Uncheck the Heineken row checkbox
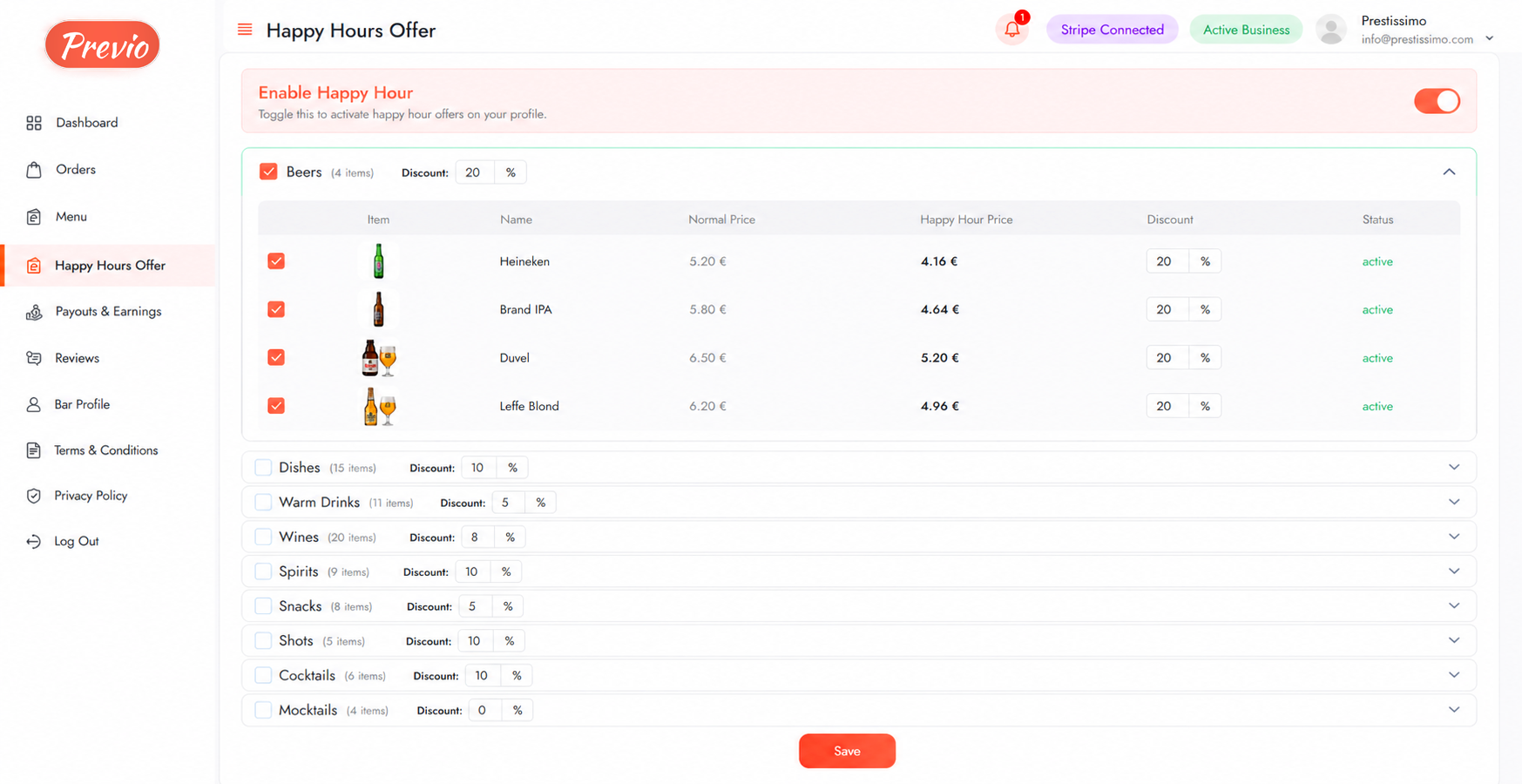The height and width of the screenshot is (784, 1522). point(276,261)
